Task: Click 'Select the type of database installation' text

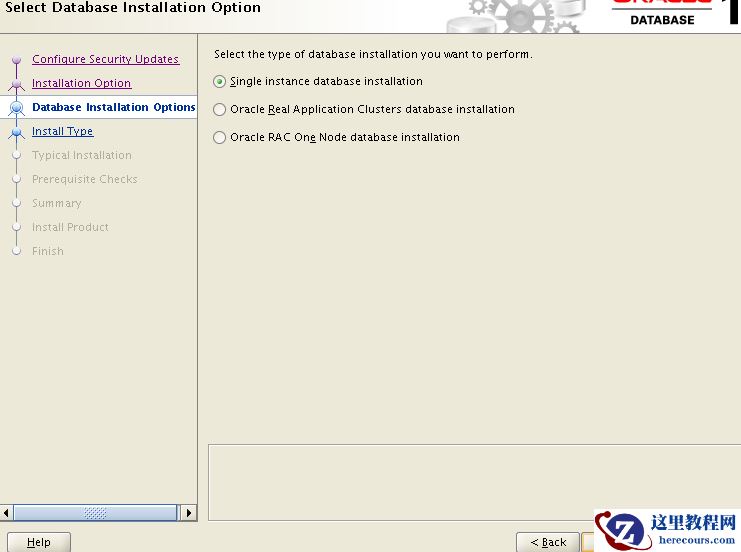Action: coord(373,54)
